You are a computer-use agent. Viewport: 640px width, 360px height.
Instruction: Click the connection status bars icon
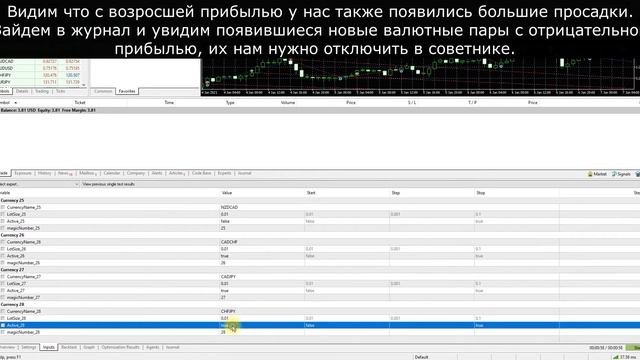[616, 357]
